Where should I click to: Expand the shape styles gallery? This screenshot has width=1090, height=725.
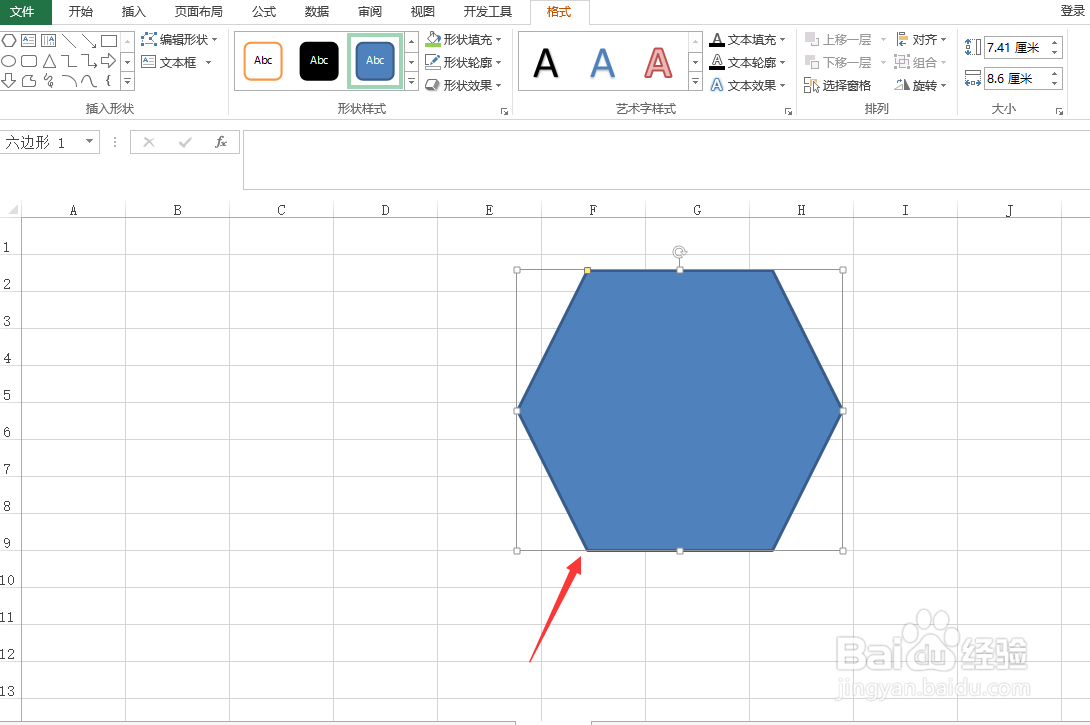coord(412,83)
